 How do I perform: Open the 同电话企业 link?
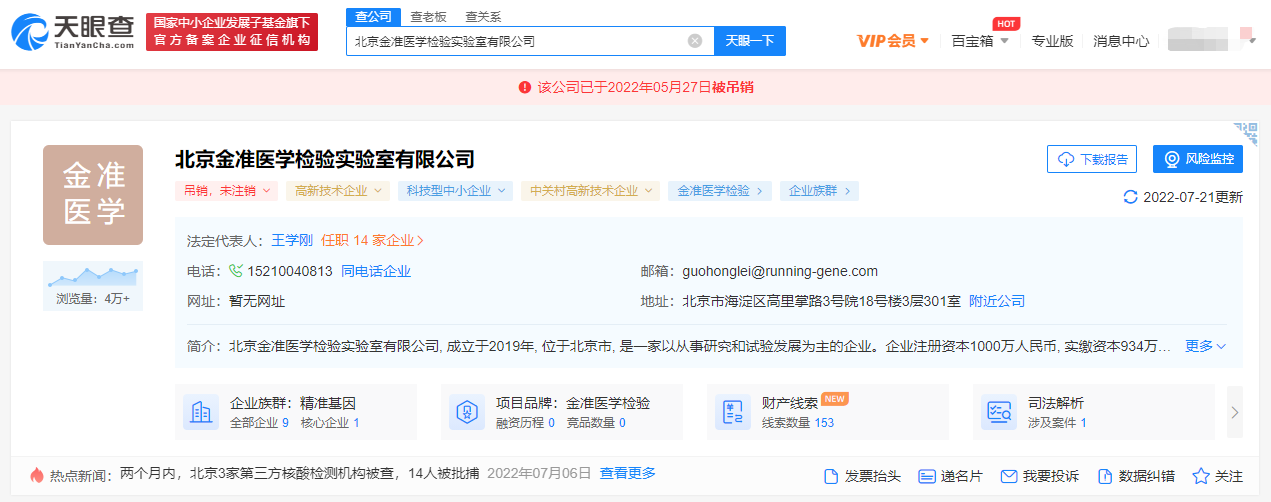[x=376, y=271]
